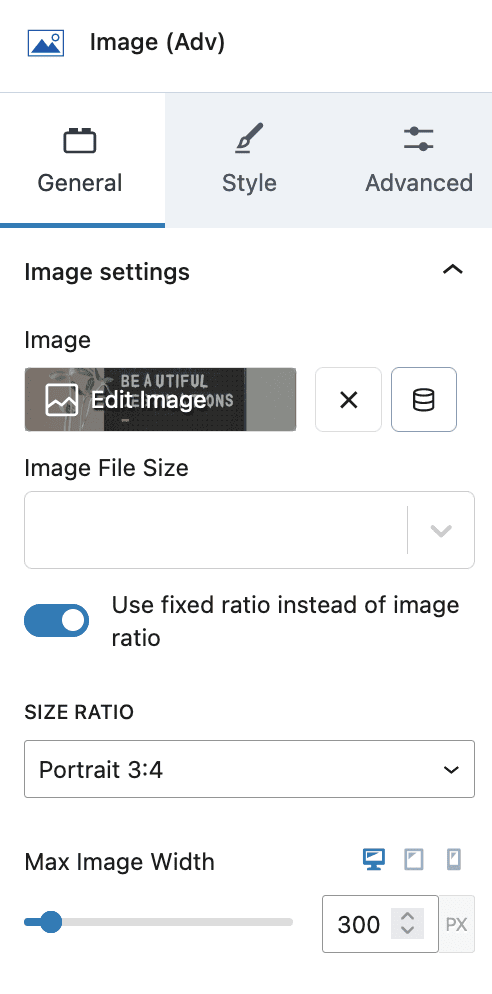Switch to the Advanced tab
This screenshot has height=994, width=492.
[x=418, y=160]
